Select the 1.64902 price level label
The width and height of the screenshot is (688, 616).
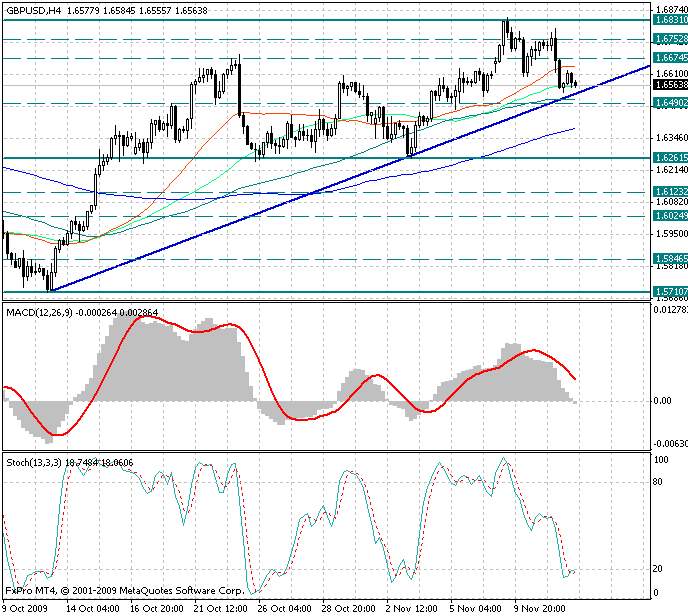pos(670,103)
